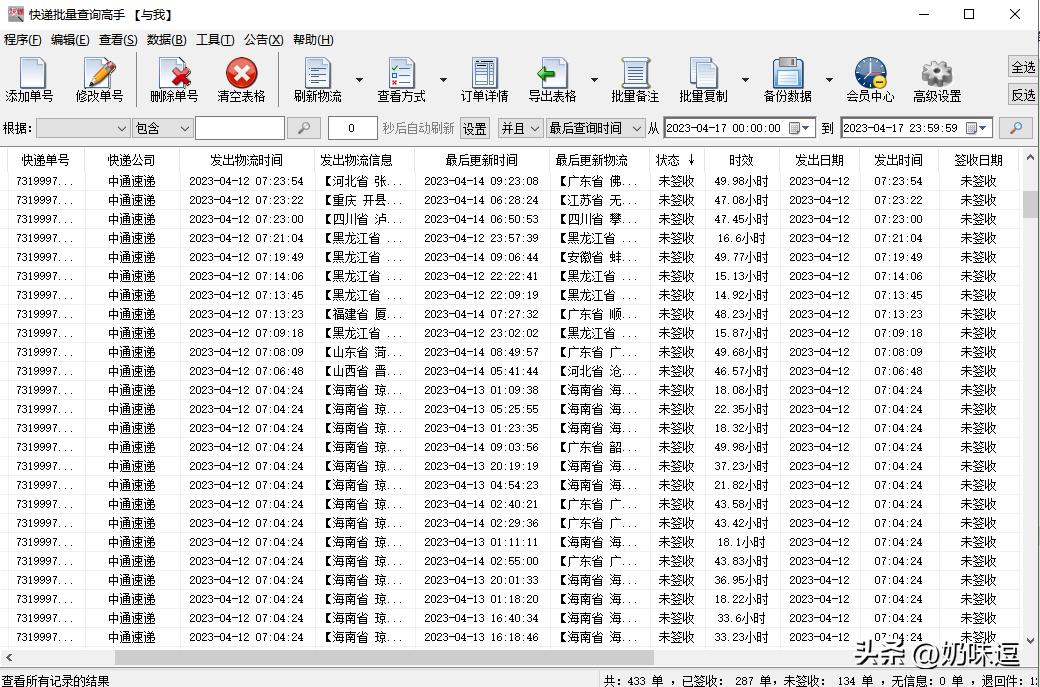Open 会员中心 member center
The height and width of the screenshot is (687, 1040).
[x=869, y=78]
